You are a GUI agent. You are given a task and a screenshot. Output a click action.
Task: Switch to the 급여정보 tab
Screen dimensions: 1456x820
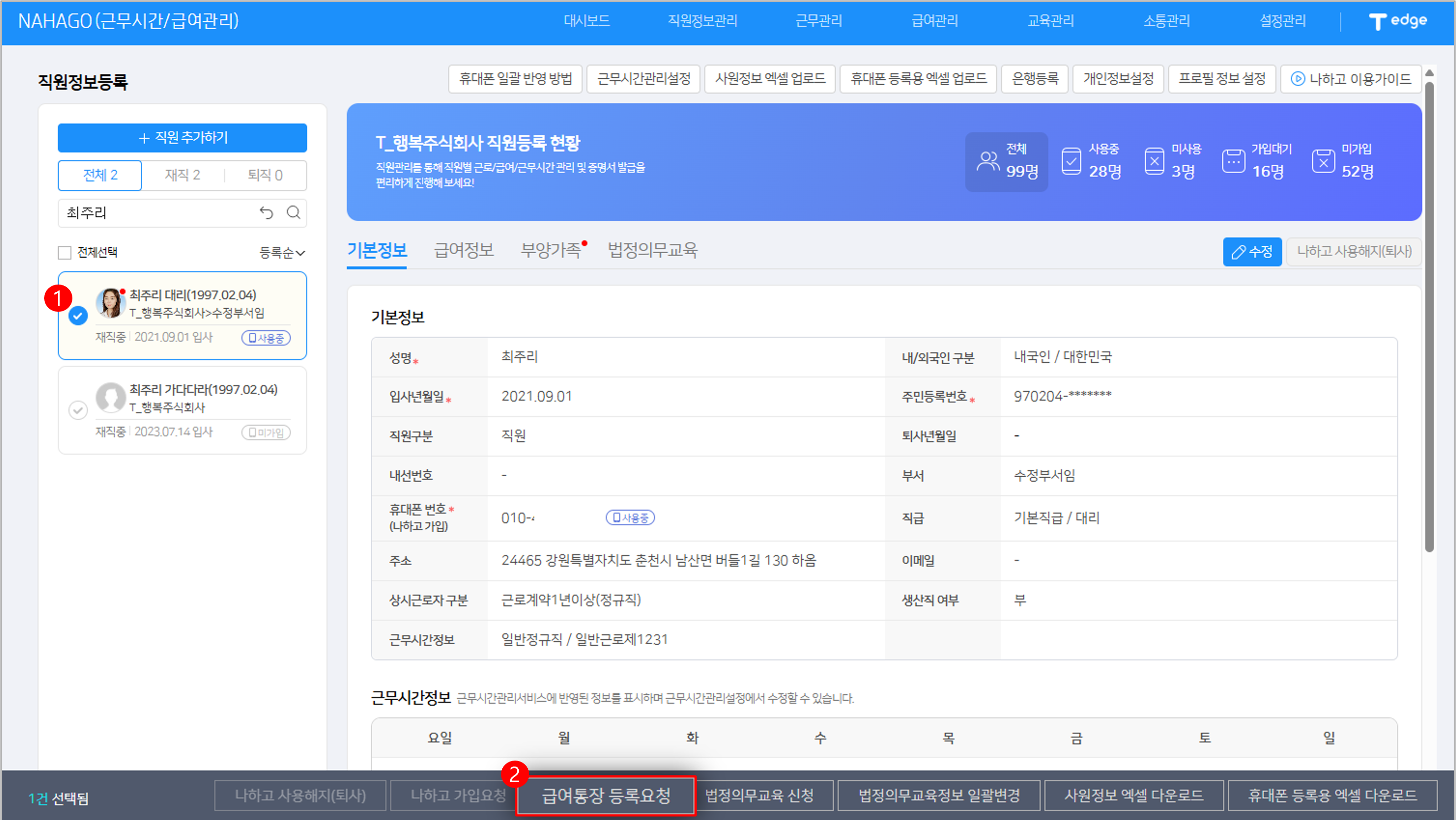point(464,250)
